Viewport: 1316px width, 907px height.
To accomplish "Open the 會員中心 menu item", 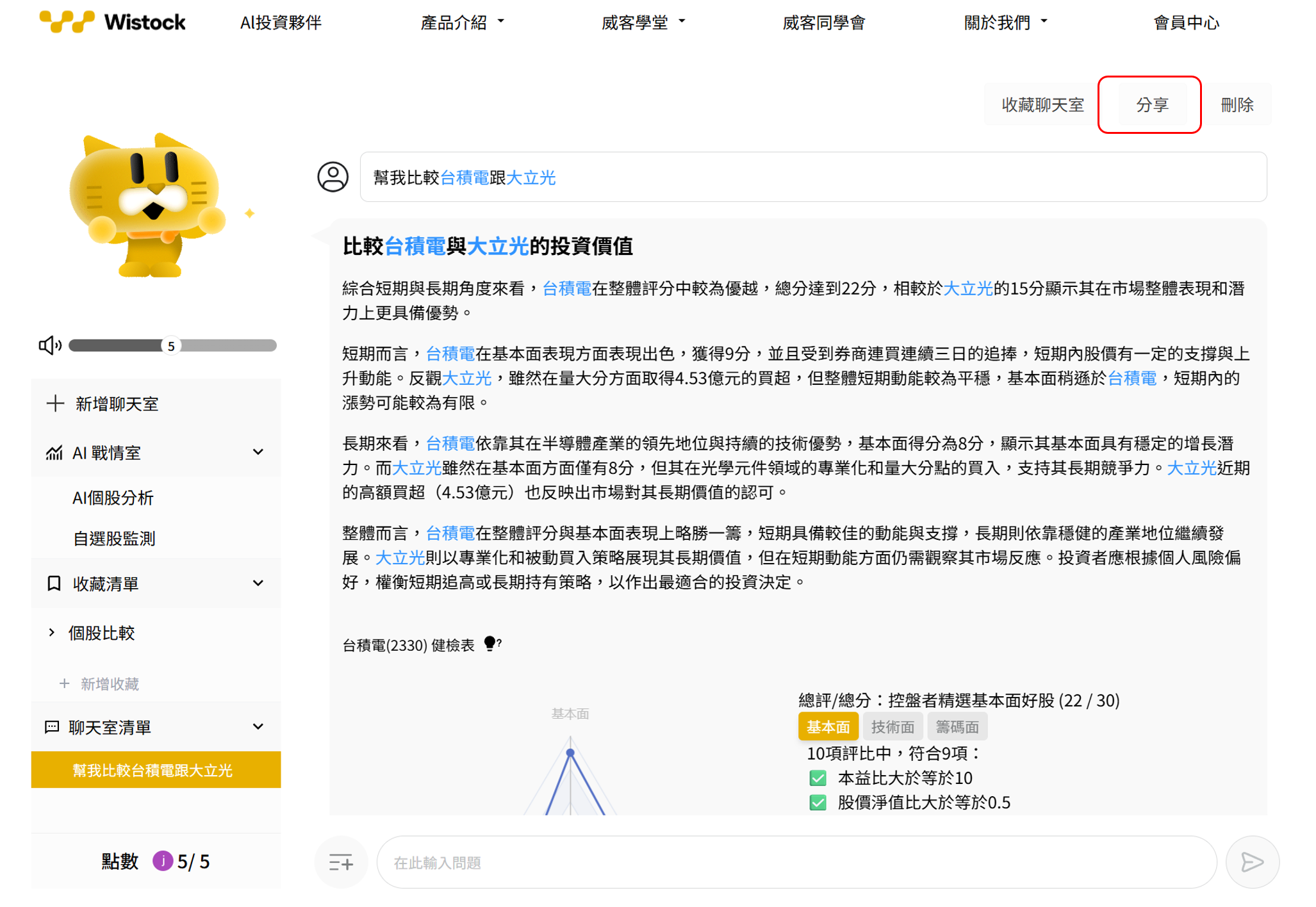I will (x=1186, y=22).
